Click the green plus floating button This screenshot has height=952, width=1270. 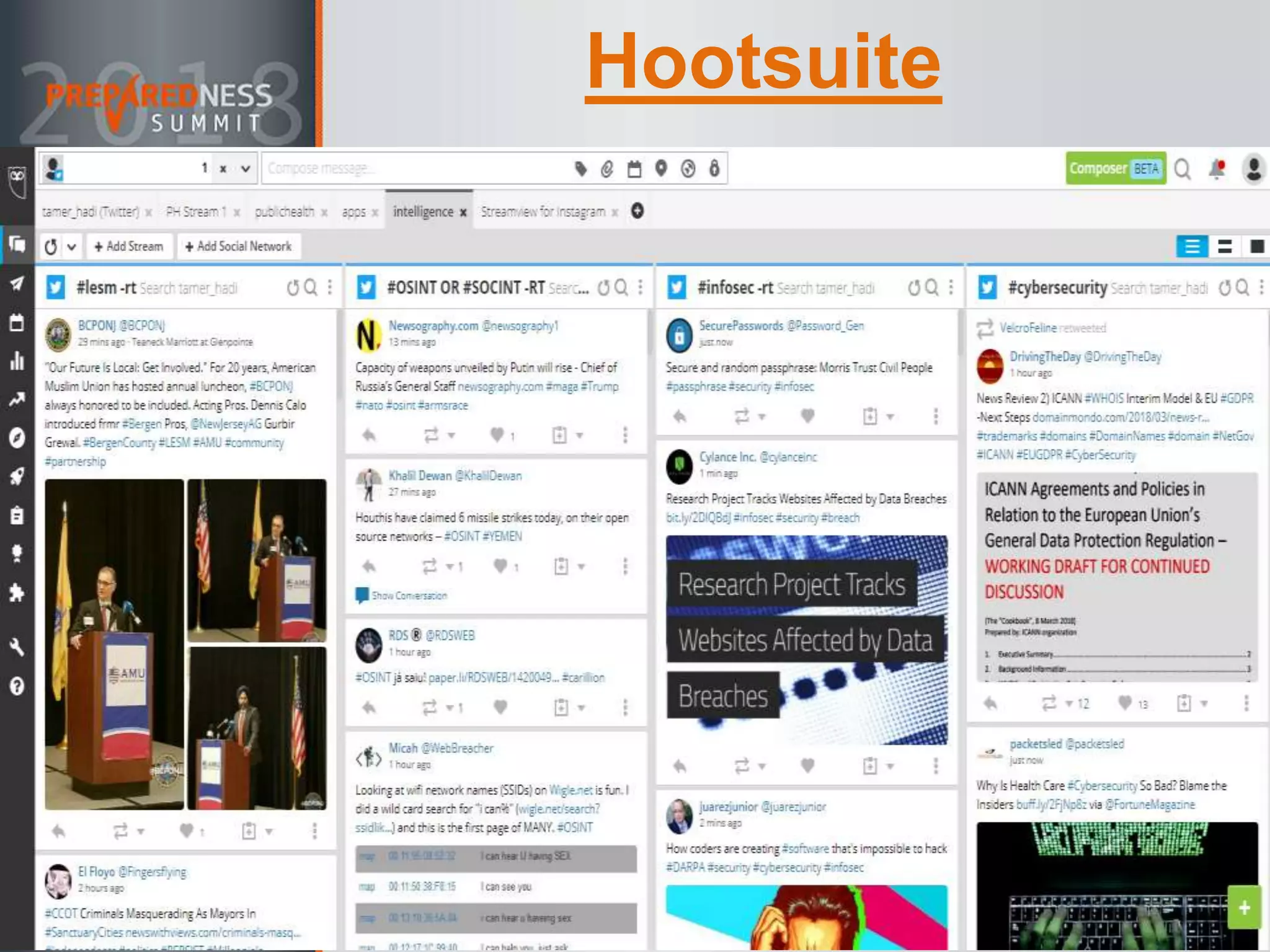(1244, 908)
